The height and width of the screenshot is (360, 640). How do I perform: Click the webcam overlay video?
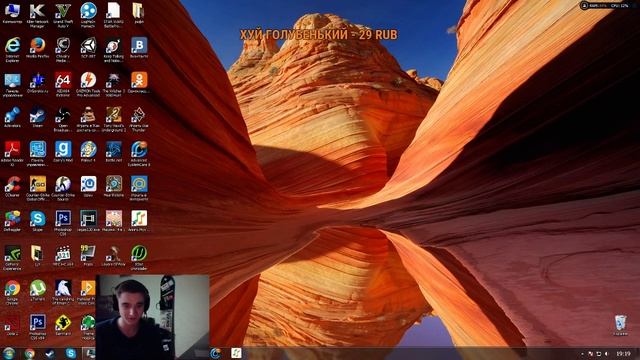pyautogui.click(x=153, y=317)
